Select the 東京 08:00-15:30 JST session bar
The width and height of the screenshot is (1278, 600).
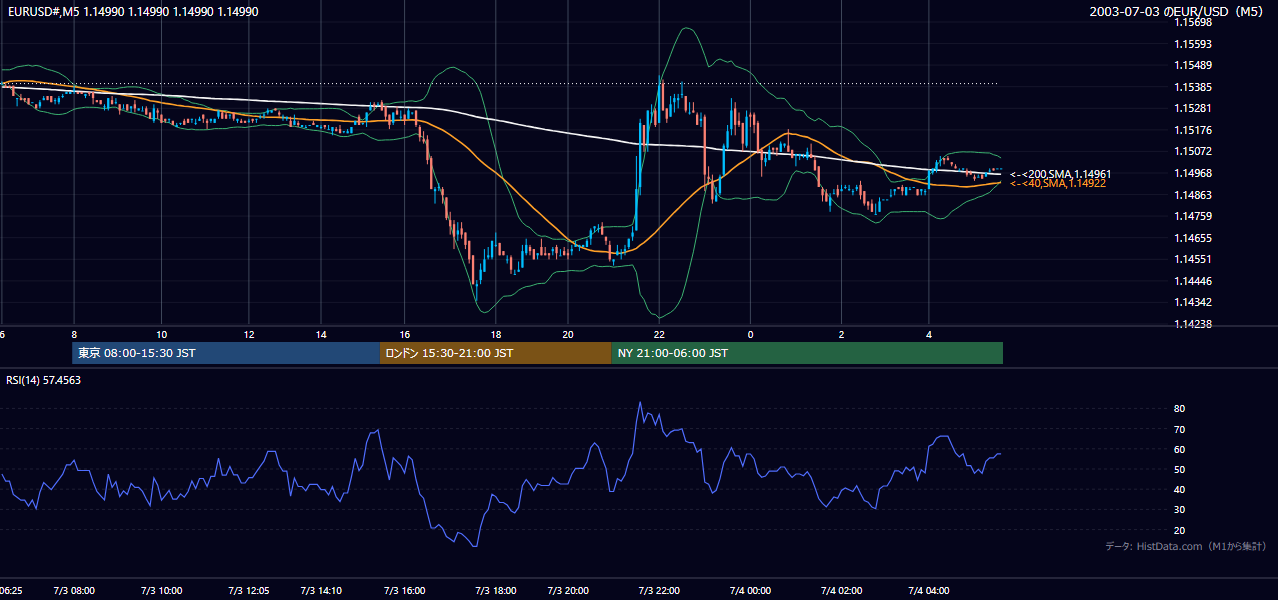[x=225, y=353]
